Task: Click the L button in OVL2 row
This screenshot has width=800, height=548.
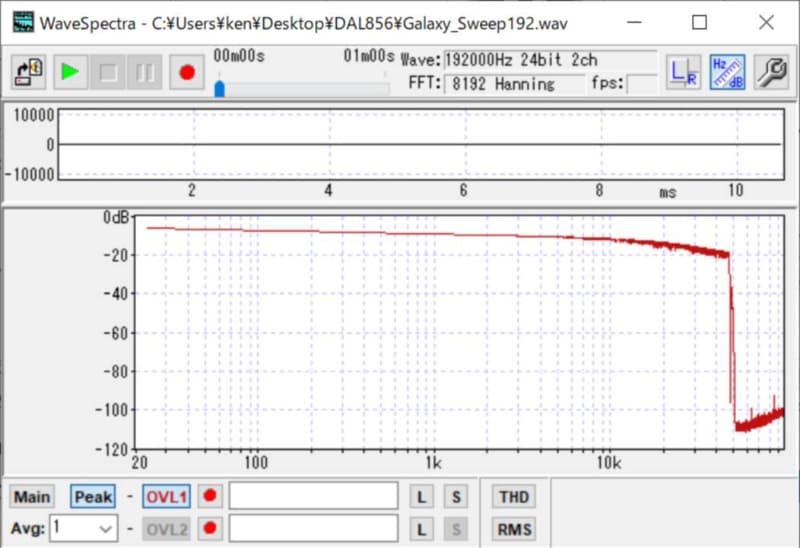Action: click(421, 529)
